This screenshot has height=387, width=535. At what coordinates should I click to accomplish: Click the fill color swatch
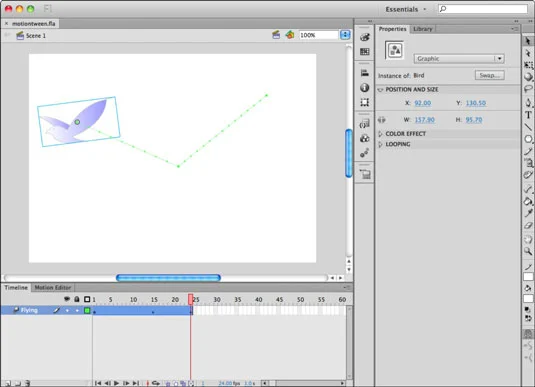[528, 299]
